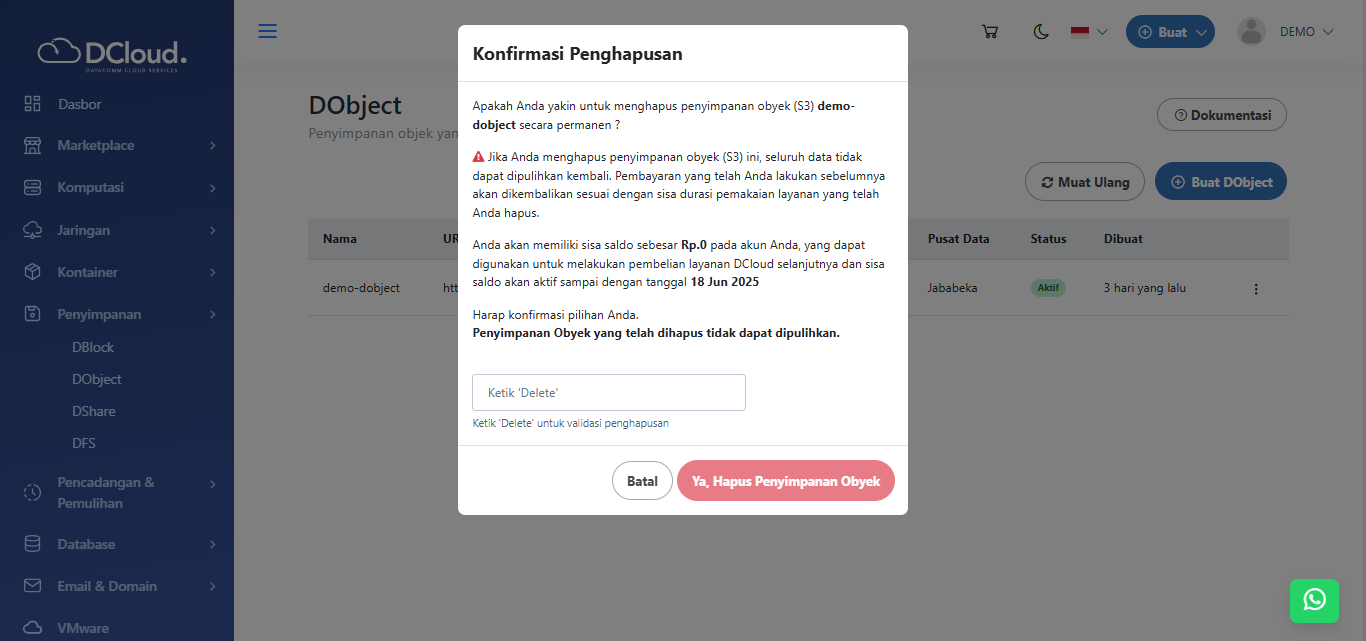Select DBlock under Penyimpanan
This screenshot has width=1366, height=641.
point(93,347)
